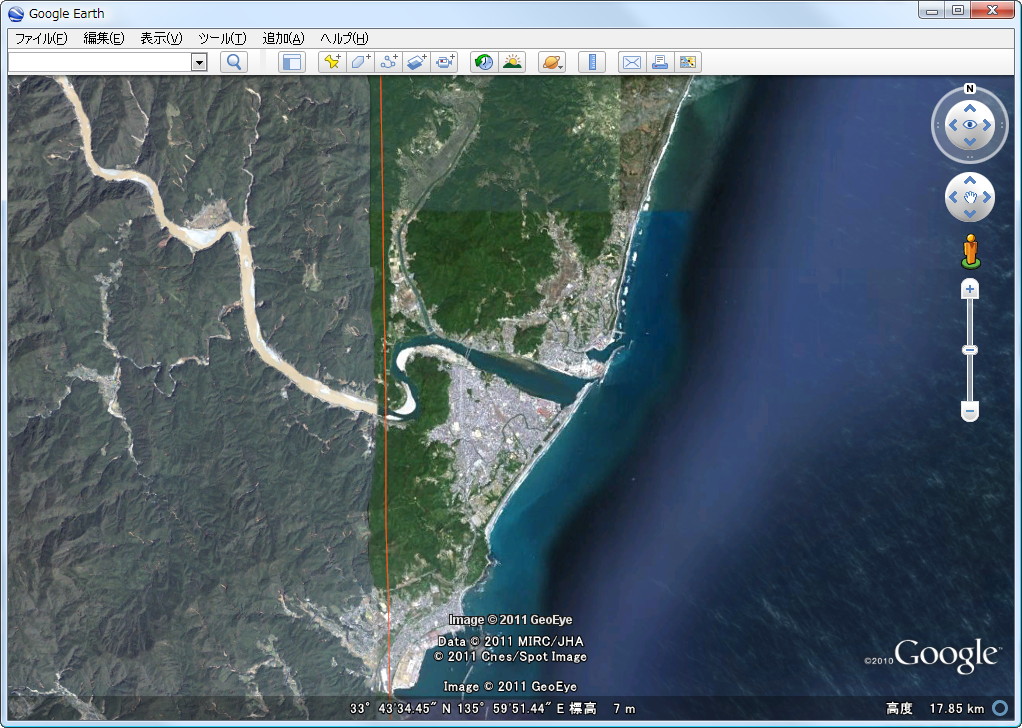
Task: Look left using the eye joystick's left arrow
Action: [954, 125]
